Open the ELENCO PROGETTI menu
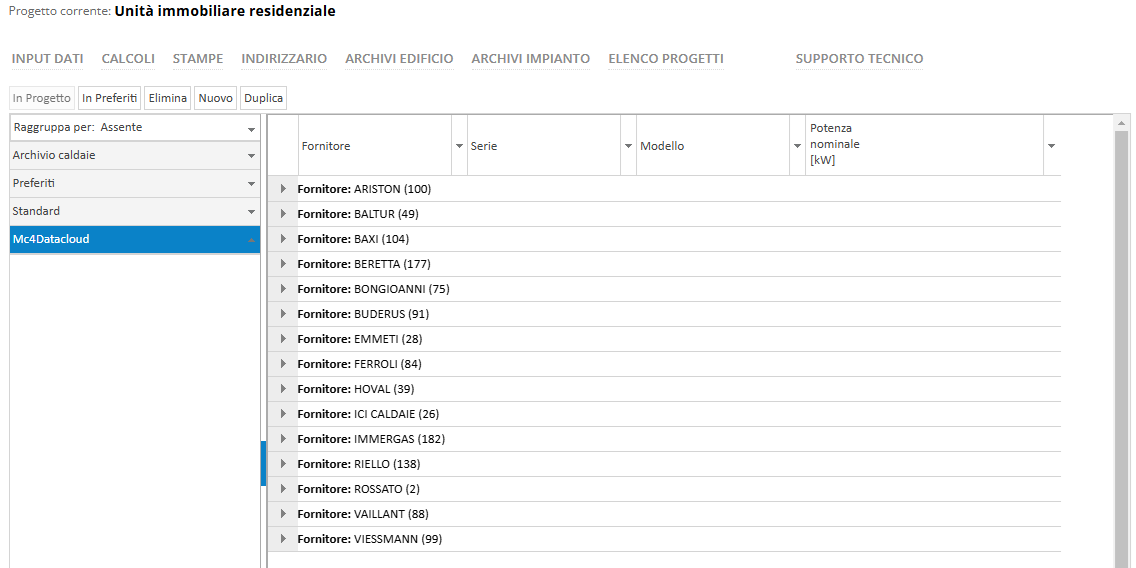The image size is (1136, 568). click(666, 59)
